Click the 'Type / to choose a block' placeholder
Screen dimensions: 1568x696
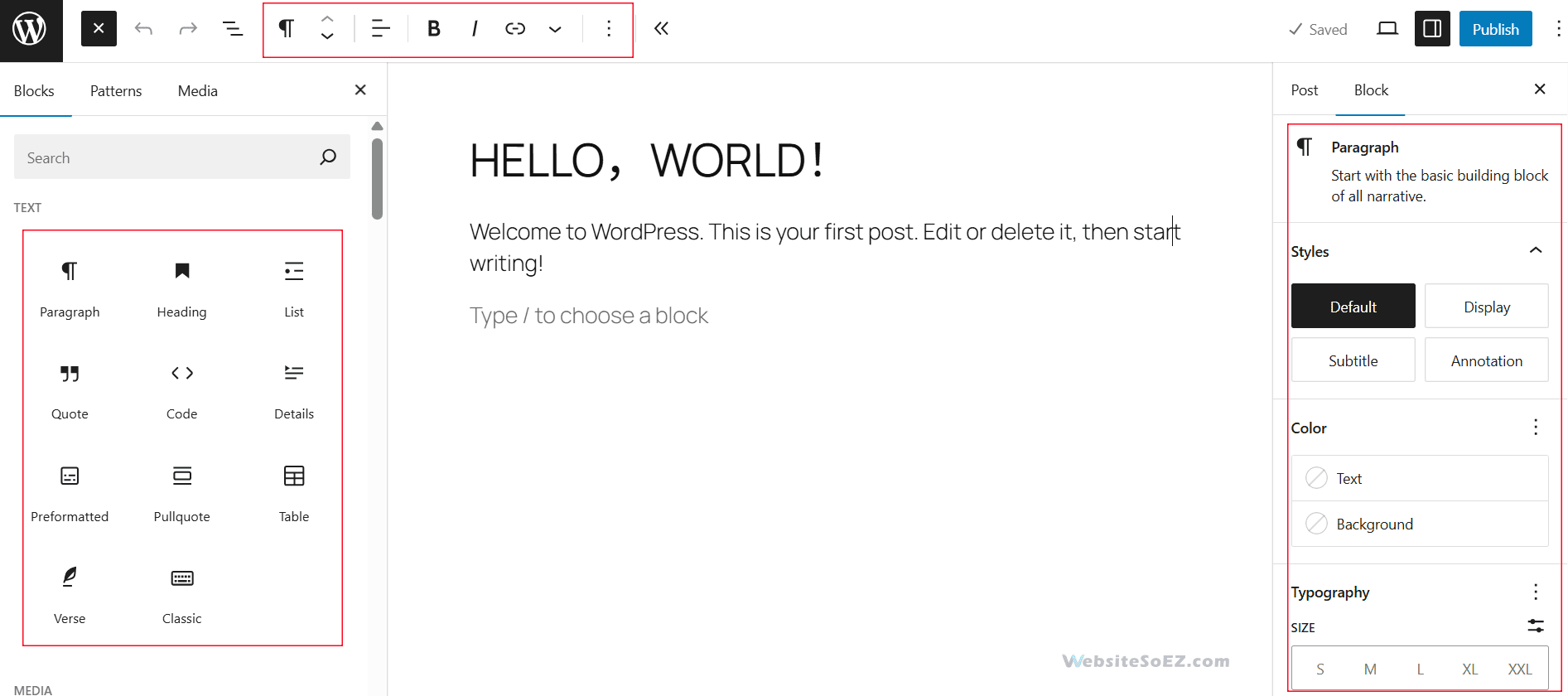(x=589, y=316)
